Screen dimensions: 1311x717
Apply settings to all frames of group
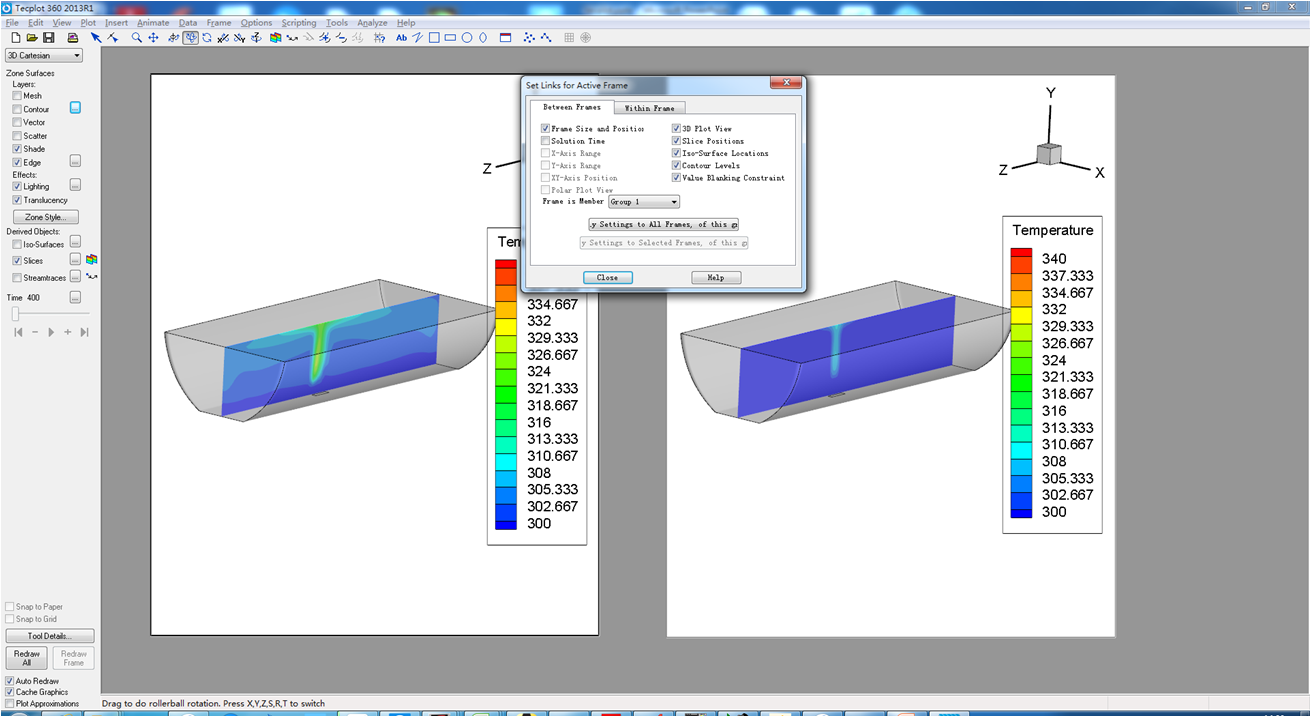click(663, 224)
